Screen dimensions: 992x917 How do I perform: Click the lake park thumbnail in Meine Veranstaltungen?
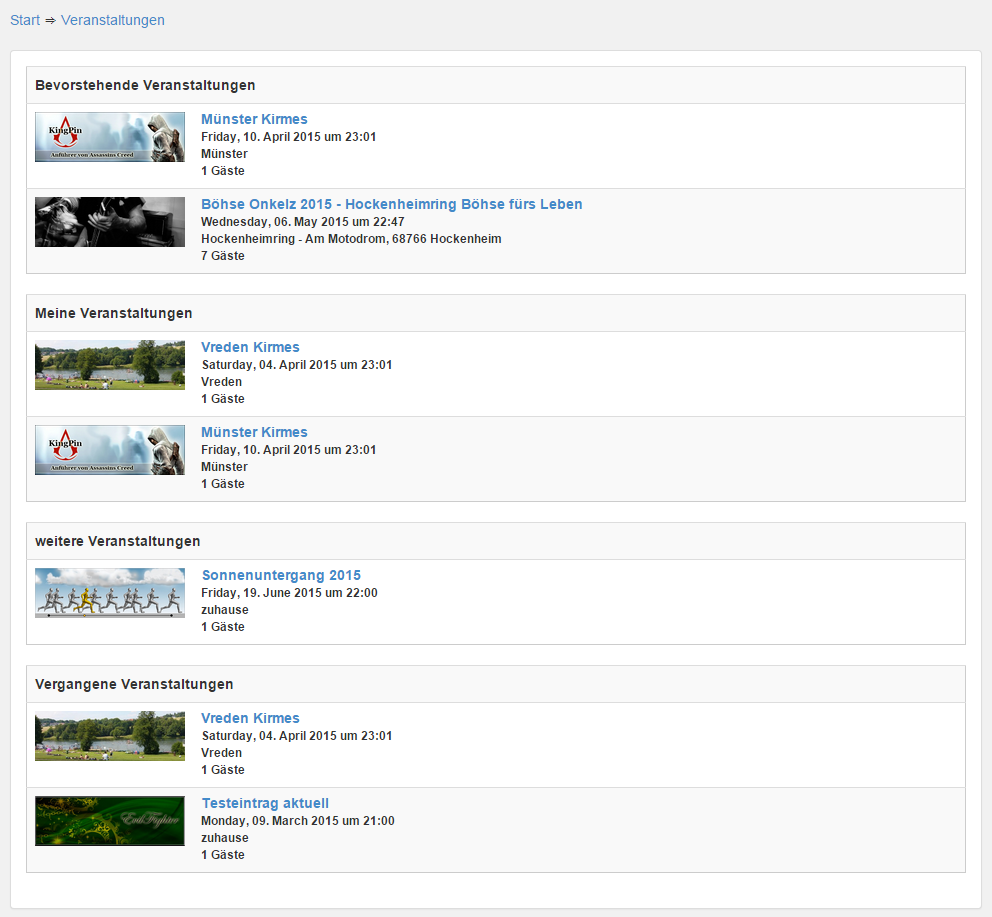coord(110,365)
